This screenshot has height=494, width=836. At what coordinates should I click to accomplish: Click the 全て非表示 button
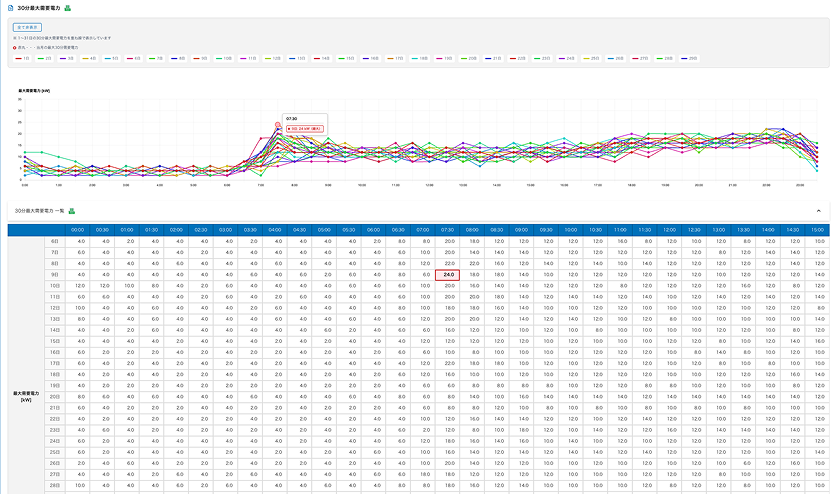click(x=27, y=27)
